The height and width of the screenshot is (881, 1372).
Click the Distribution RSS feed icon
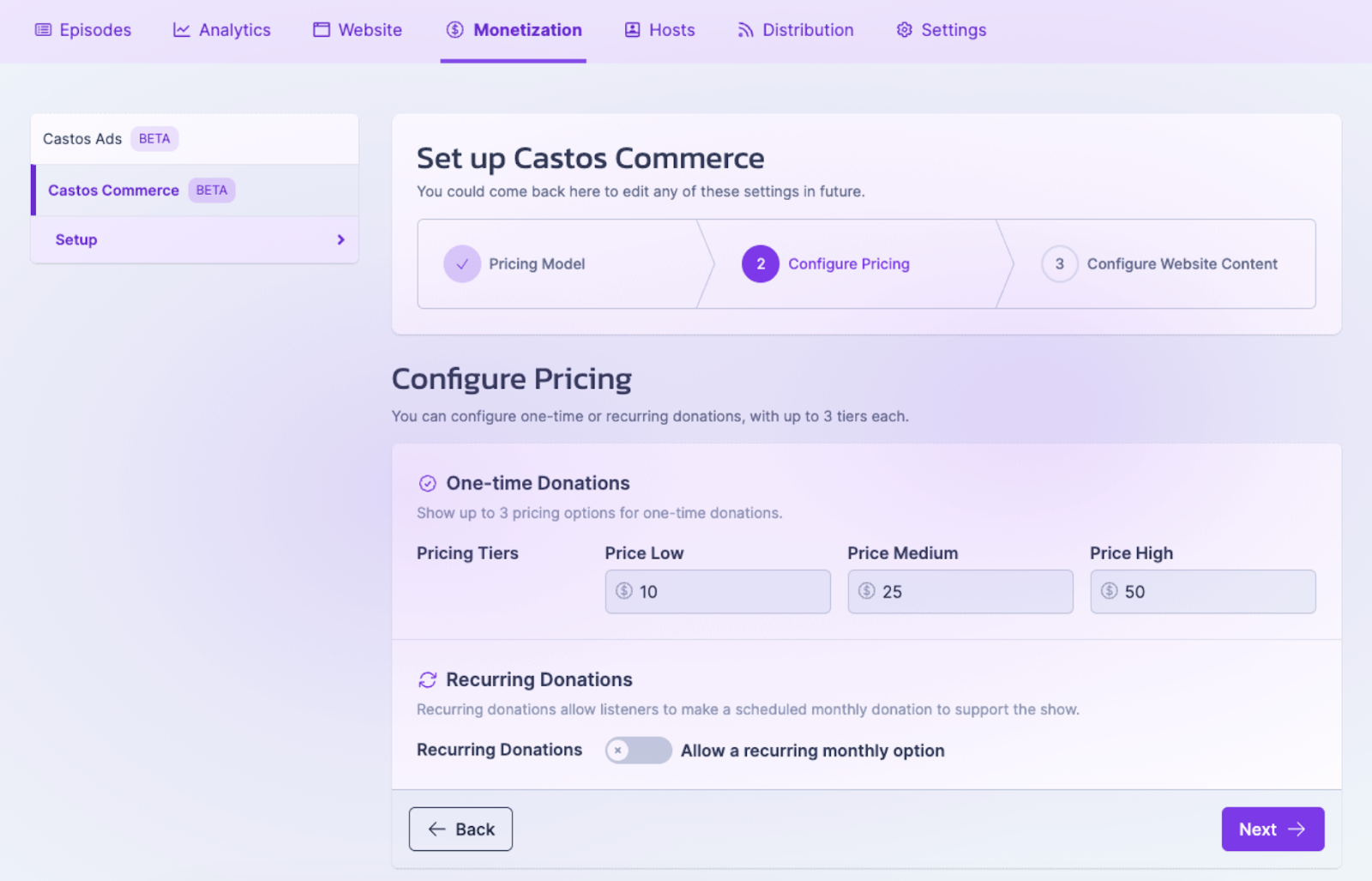[x=743, y=29]
